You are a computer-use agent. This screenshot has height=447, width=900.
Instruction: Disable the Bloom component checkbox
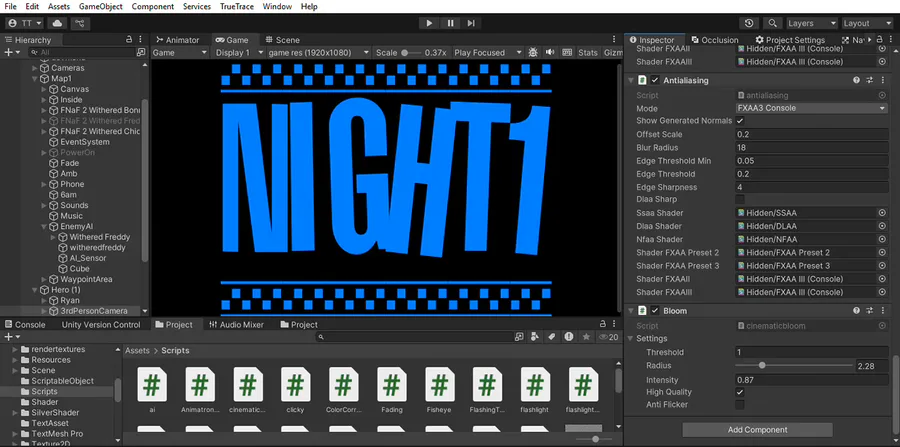[655, 310]
